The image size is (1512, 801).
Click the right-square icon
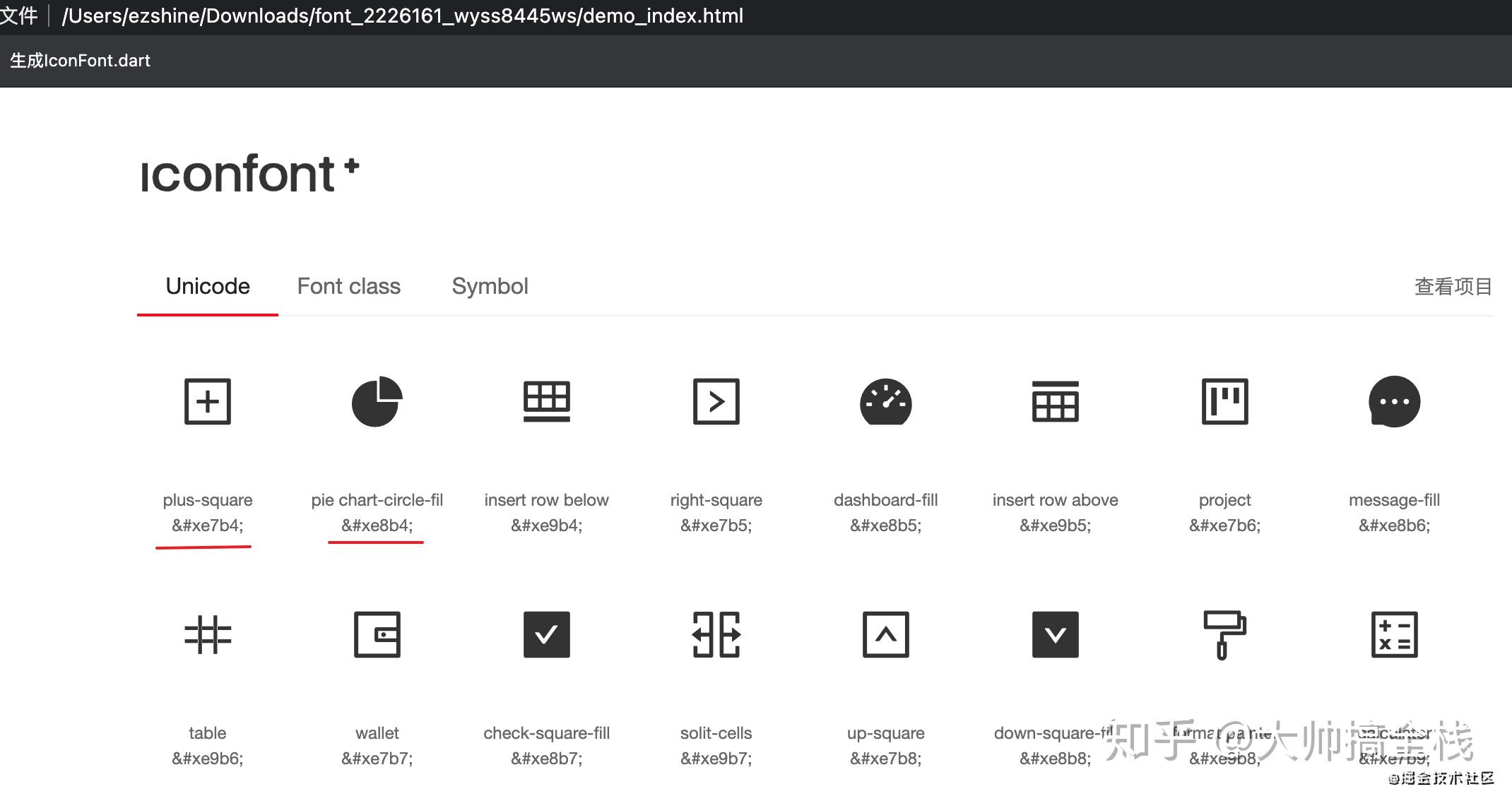point(716,401)
